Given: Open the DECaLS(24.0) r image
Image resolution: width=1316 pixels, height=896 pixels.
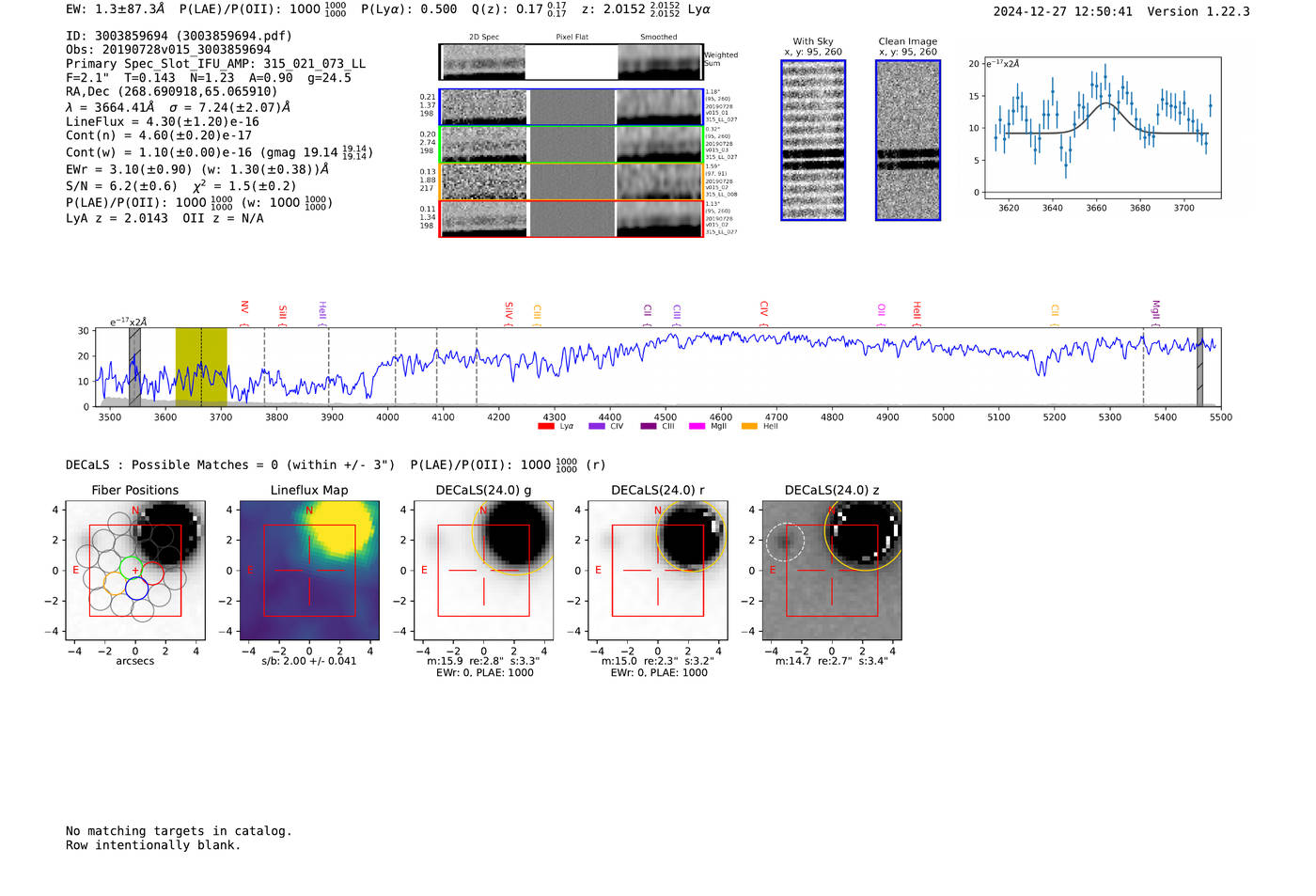Looking at the screenshot, I should 657,570.
